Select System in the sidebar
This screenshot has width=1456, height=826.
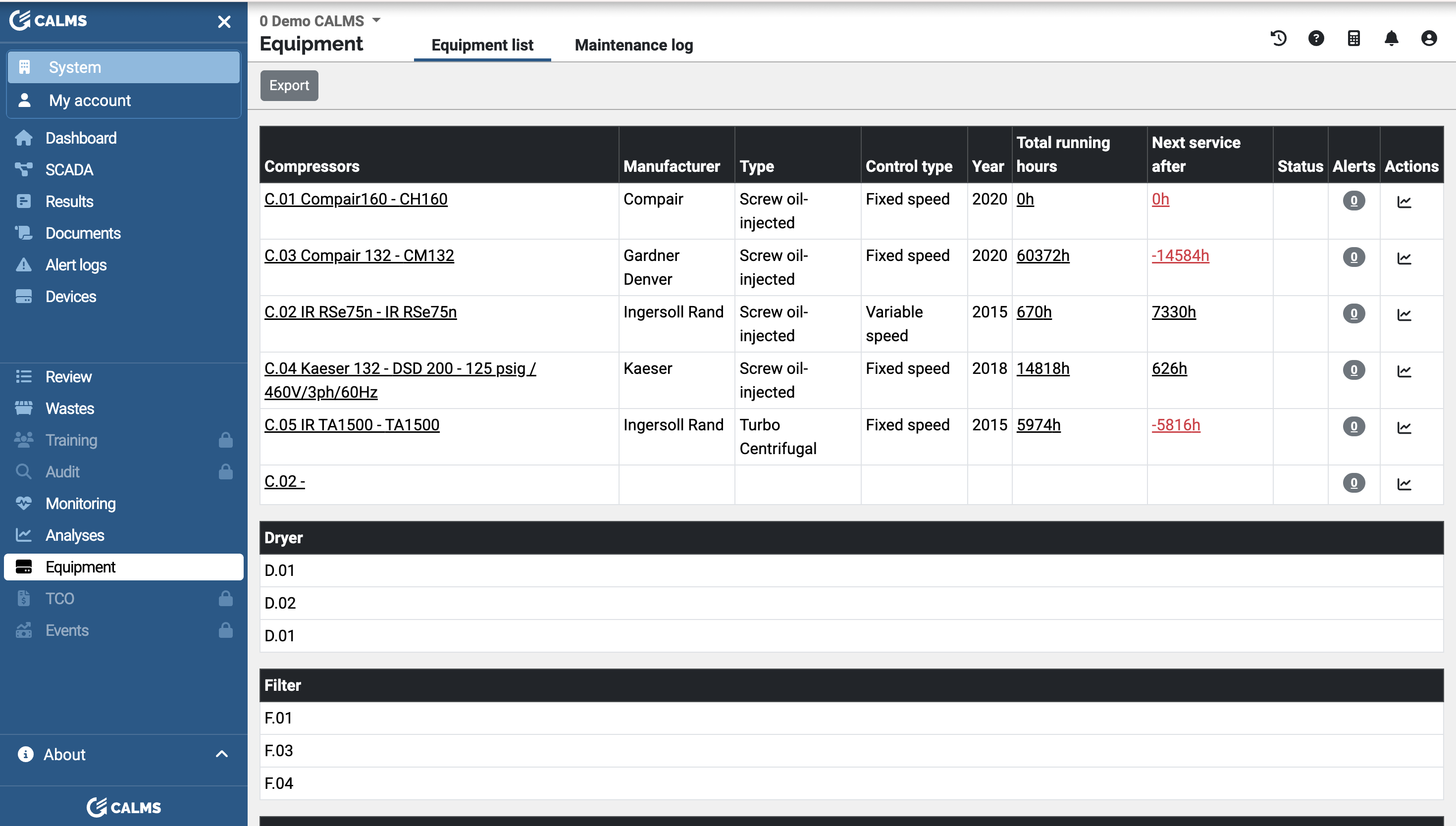(124, 67)
